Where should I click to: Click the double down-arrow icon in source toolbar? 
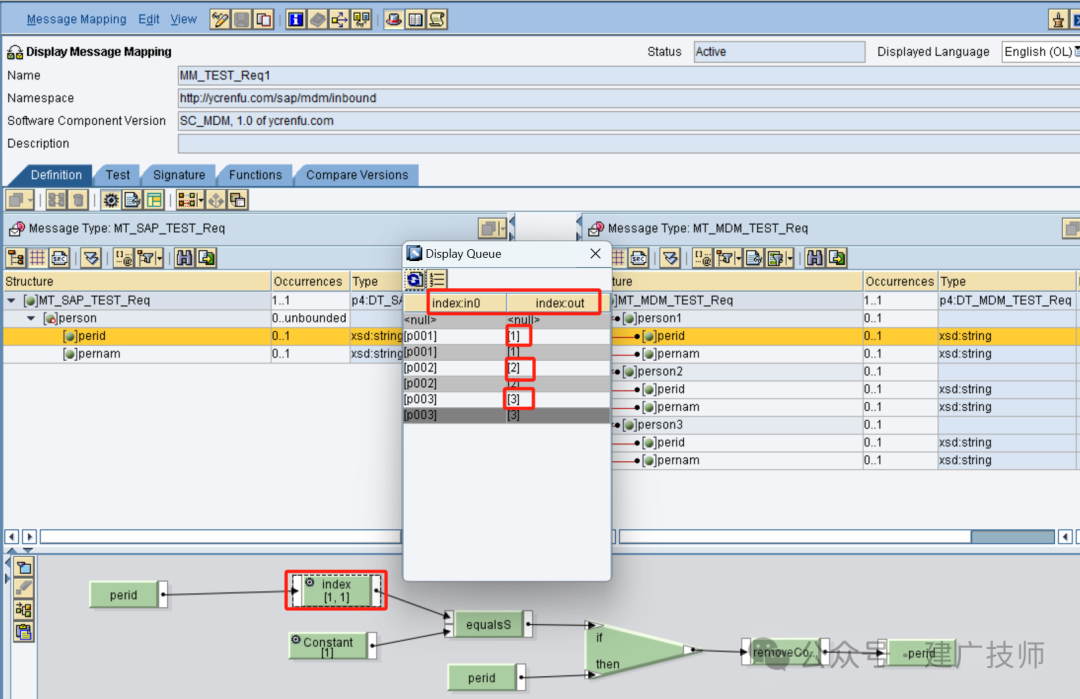click(91, 258)
